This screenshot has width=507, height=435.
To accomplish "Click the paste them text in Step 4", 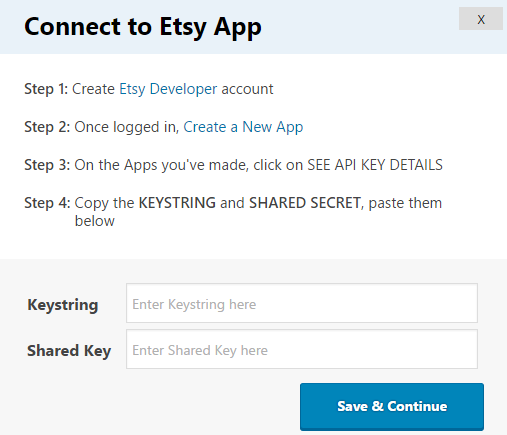I will [405, 203].
